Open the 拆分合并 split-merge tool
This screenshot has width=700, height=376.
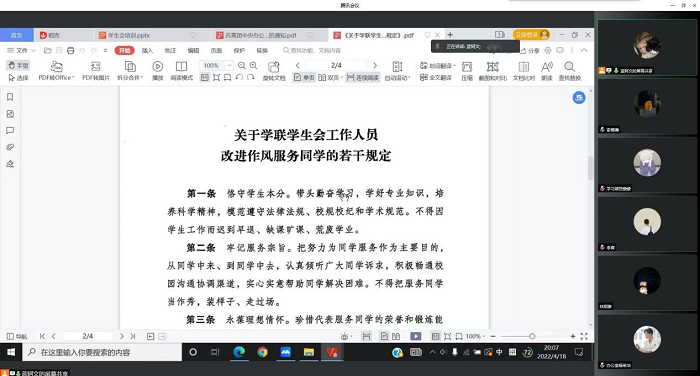(130, 71)
